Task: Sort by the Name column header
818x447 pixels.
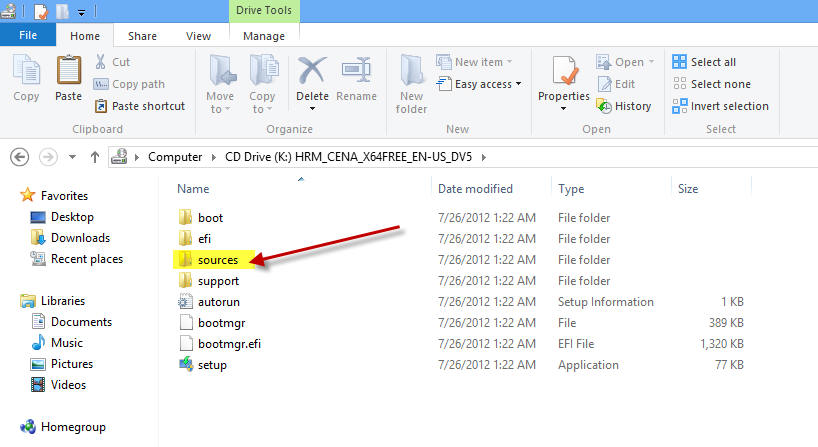Action: click(x=193, y=189)
